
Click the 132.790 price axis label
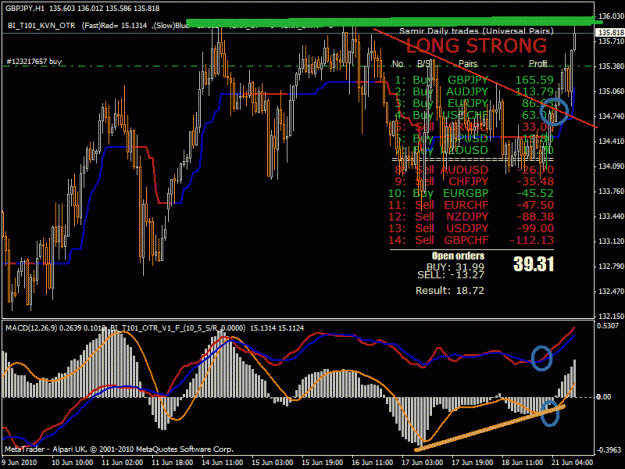click(611, 266)
